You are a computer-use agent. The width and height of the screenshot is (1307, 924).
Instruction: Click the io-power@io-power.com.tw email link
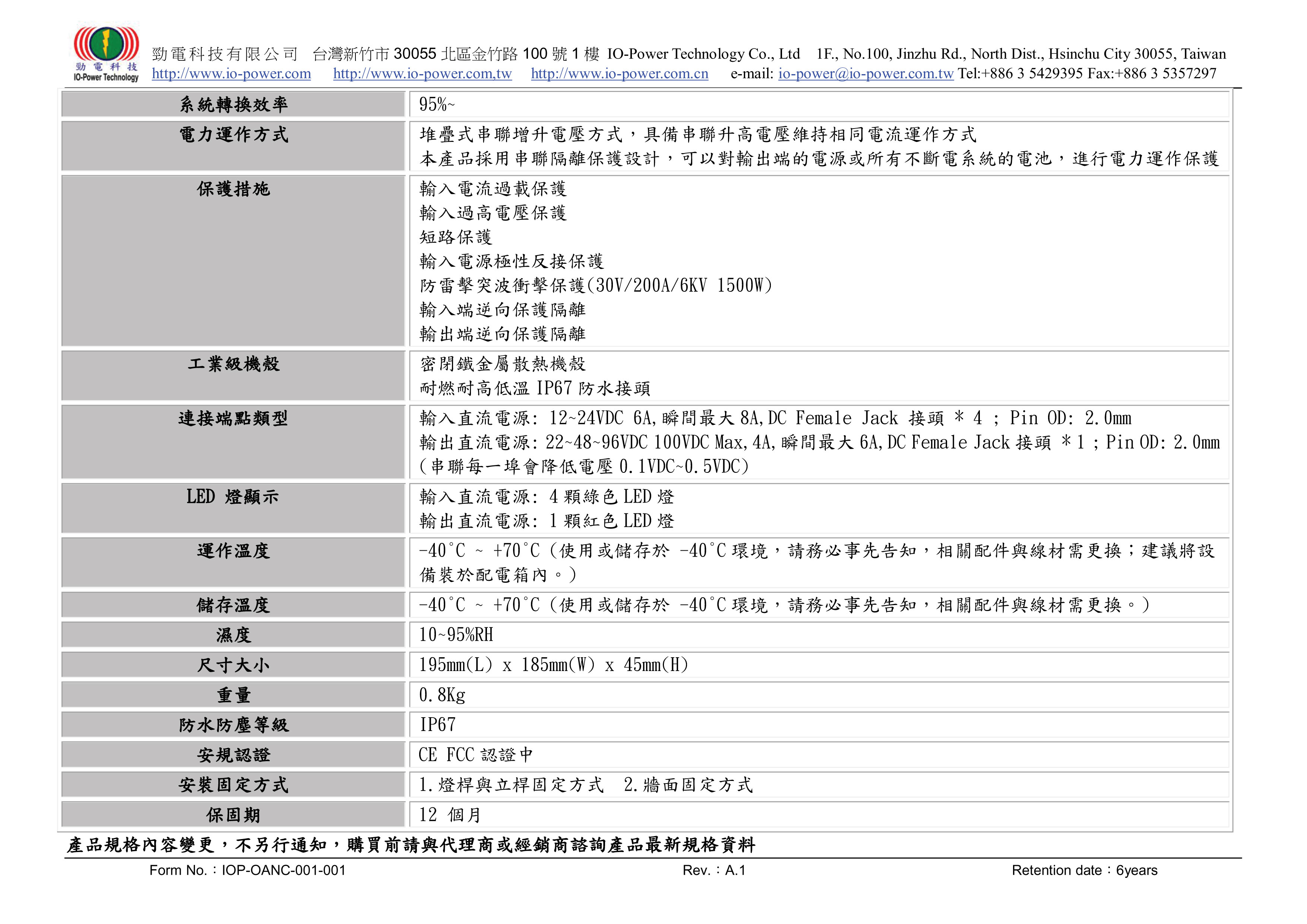[865, 73]
